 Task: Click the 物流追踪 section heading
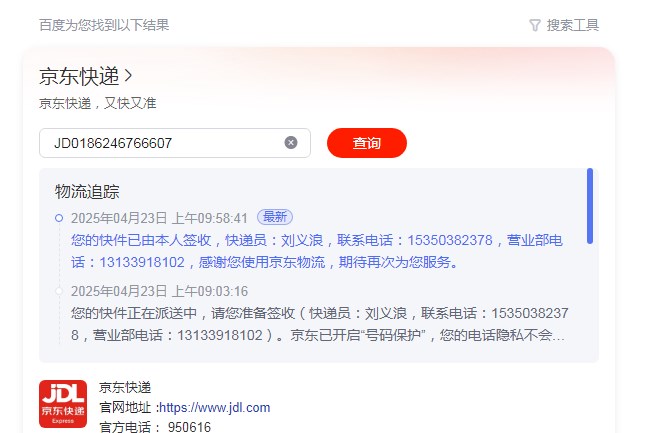[x=87, y=192]
